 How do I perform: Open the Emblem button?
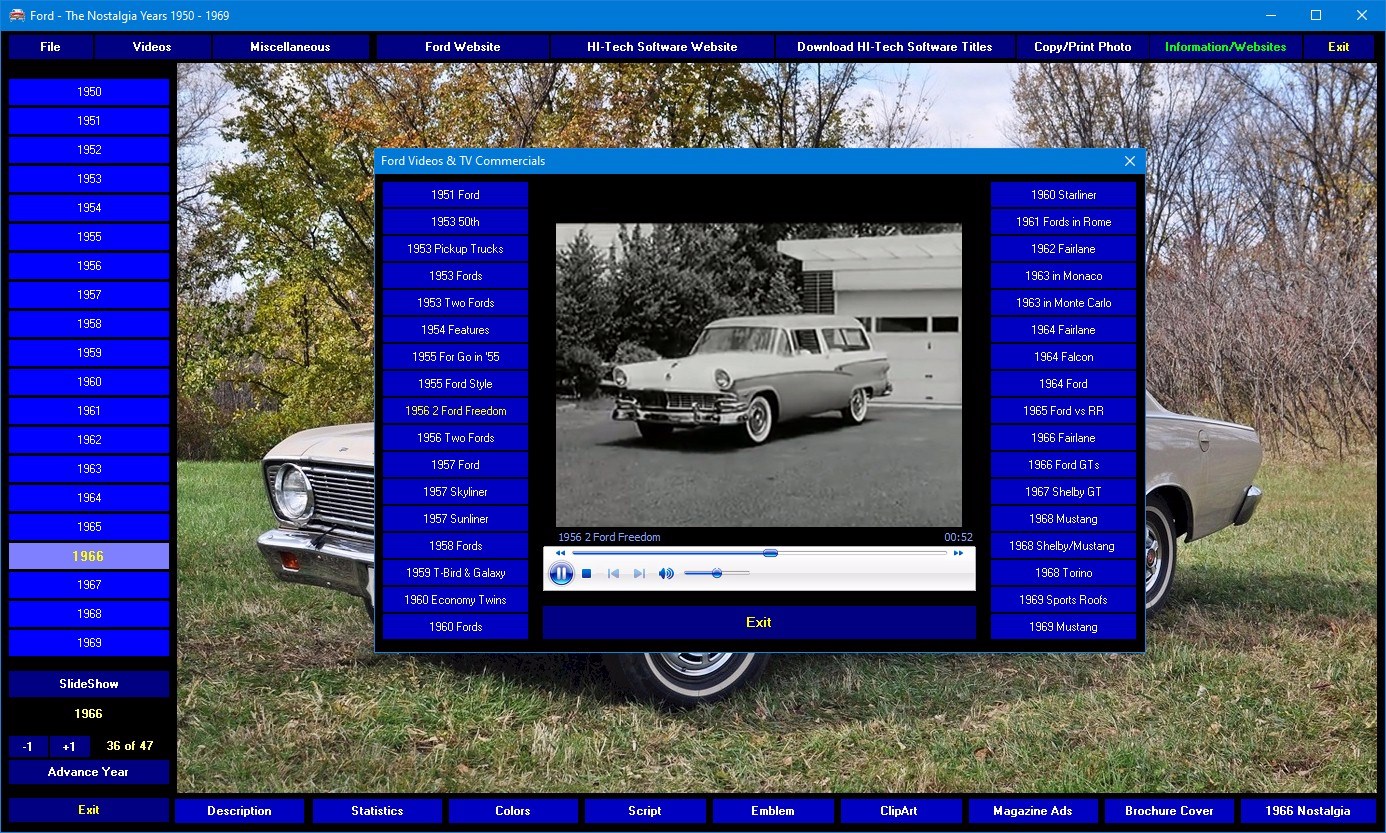pos(773,811)
